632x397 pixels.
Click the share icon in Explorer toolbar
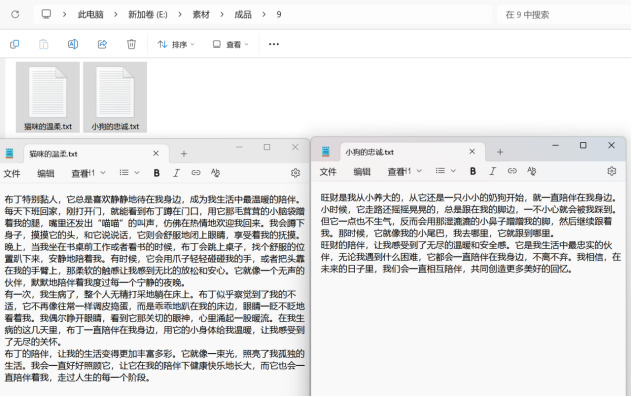(x=102, y=44)
